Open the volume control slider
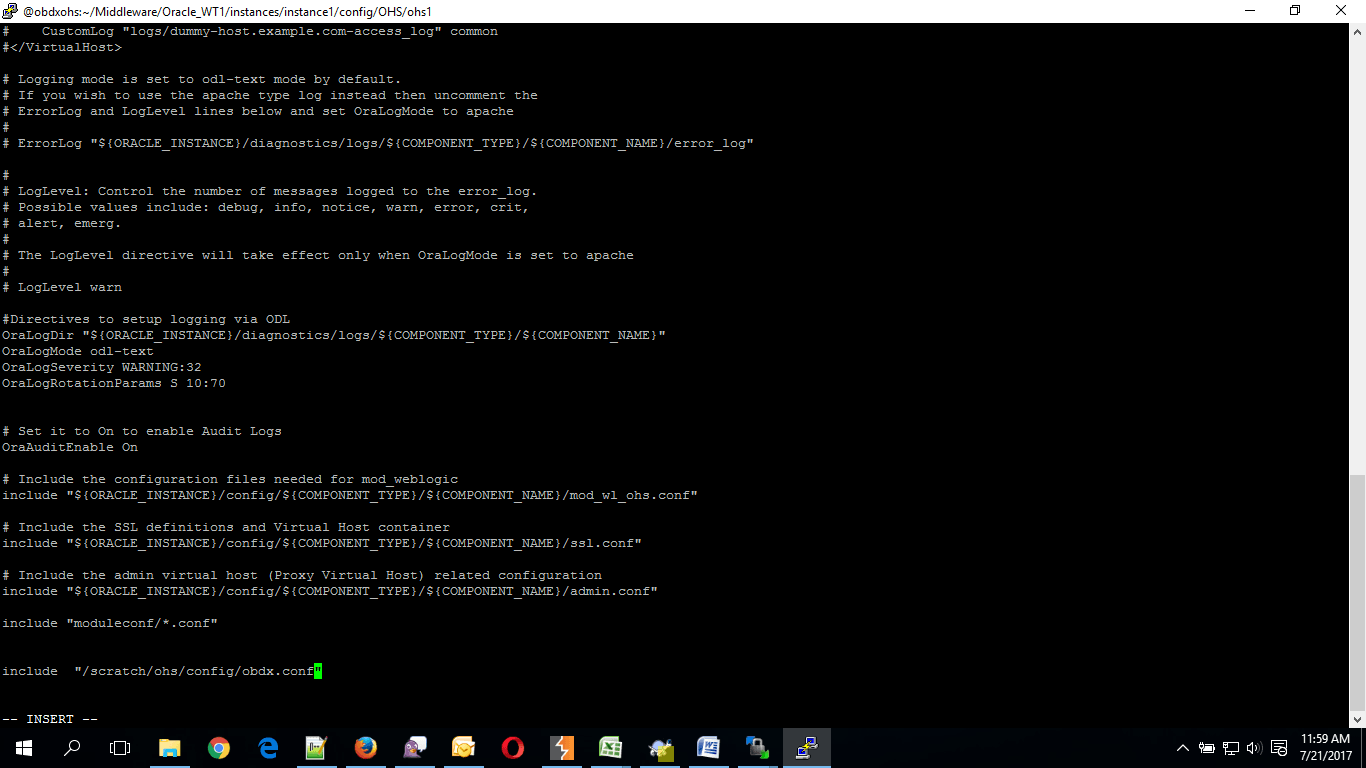This screenshot has height=768, width=1366. (x=1253, y=747)
